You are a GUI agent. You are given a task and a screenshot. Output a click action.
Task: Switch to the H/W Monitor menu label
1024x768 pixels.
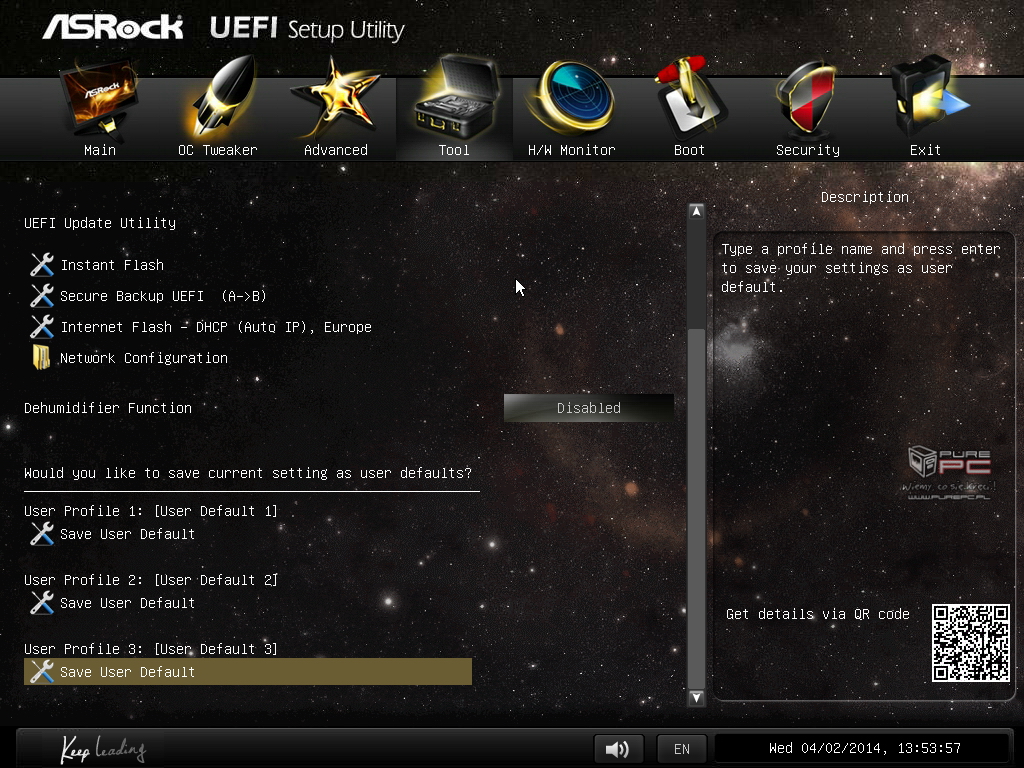[571, 150]
